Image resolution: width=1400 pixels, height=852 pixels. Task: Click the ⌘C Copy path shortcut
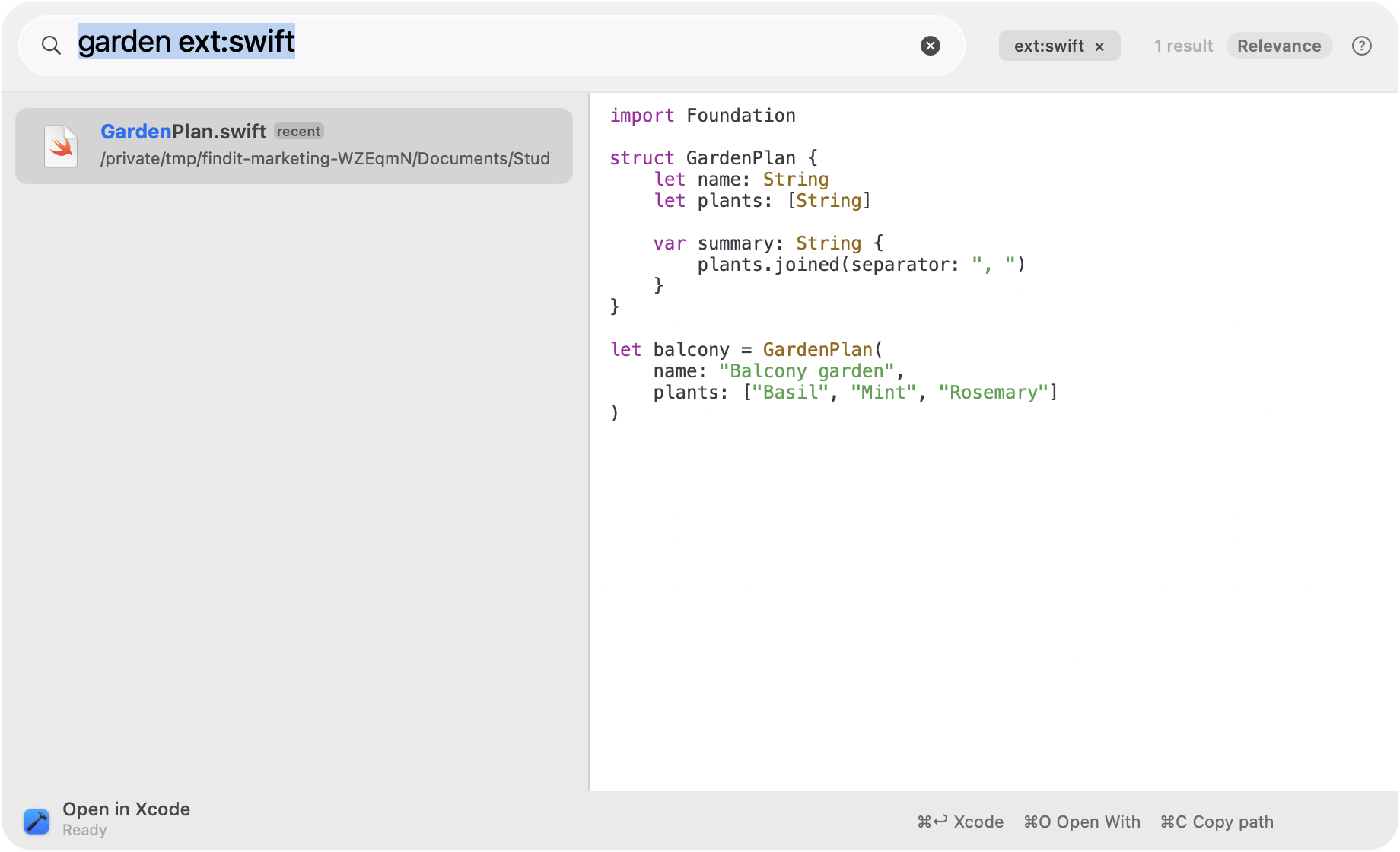click(1216, 822)
